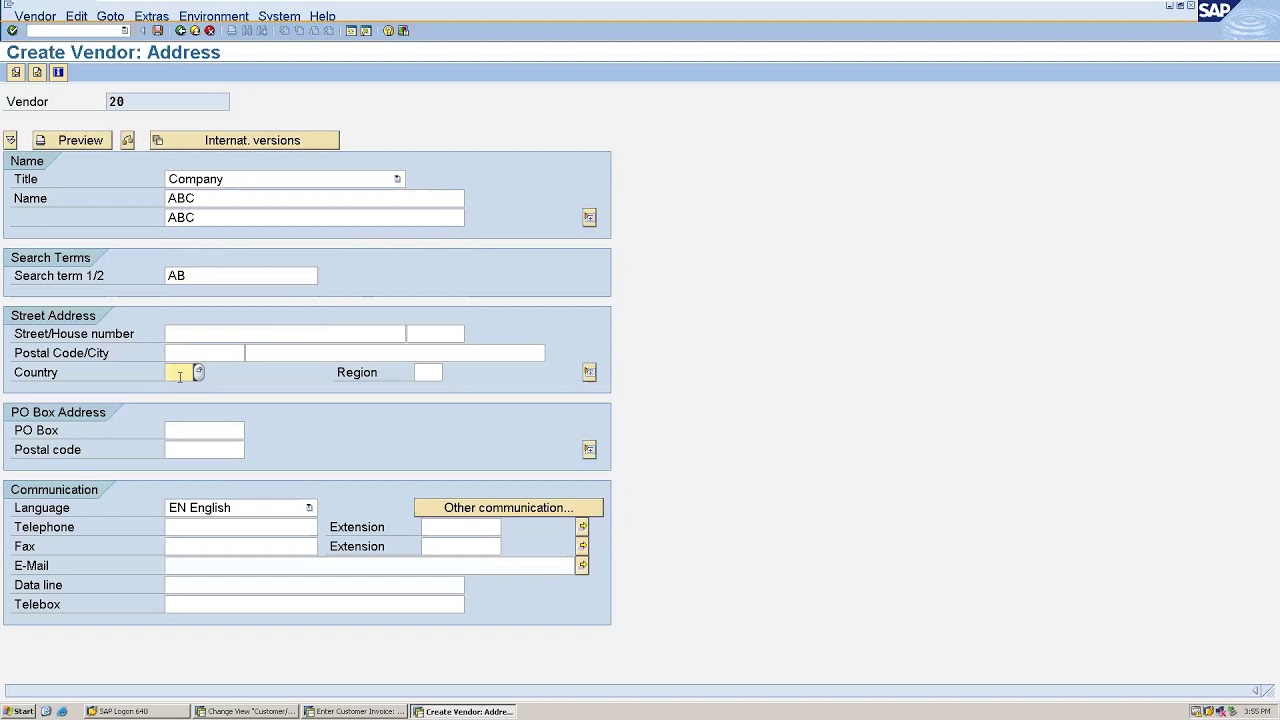The width and height of the screenshot is (1280, 720).
Task: Click the expand icon in PO Box section
Action: click(589, 449)
